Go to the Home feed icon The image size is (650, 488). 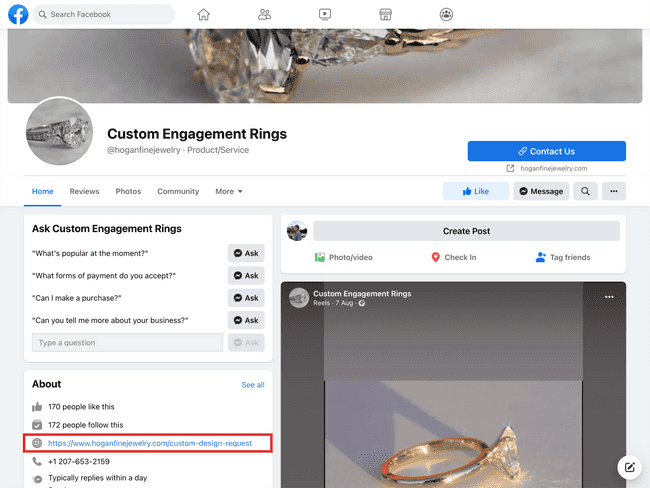[204, 15]
